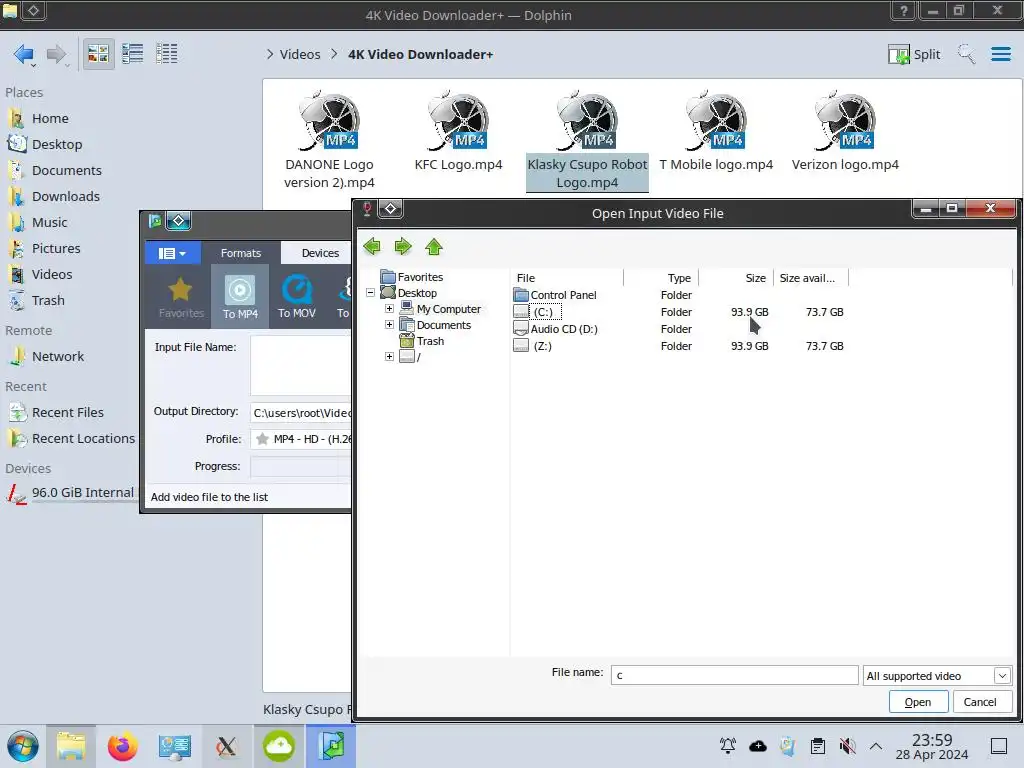Select KFC Logo.mp4 file

458,132
